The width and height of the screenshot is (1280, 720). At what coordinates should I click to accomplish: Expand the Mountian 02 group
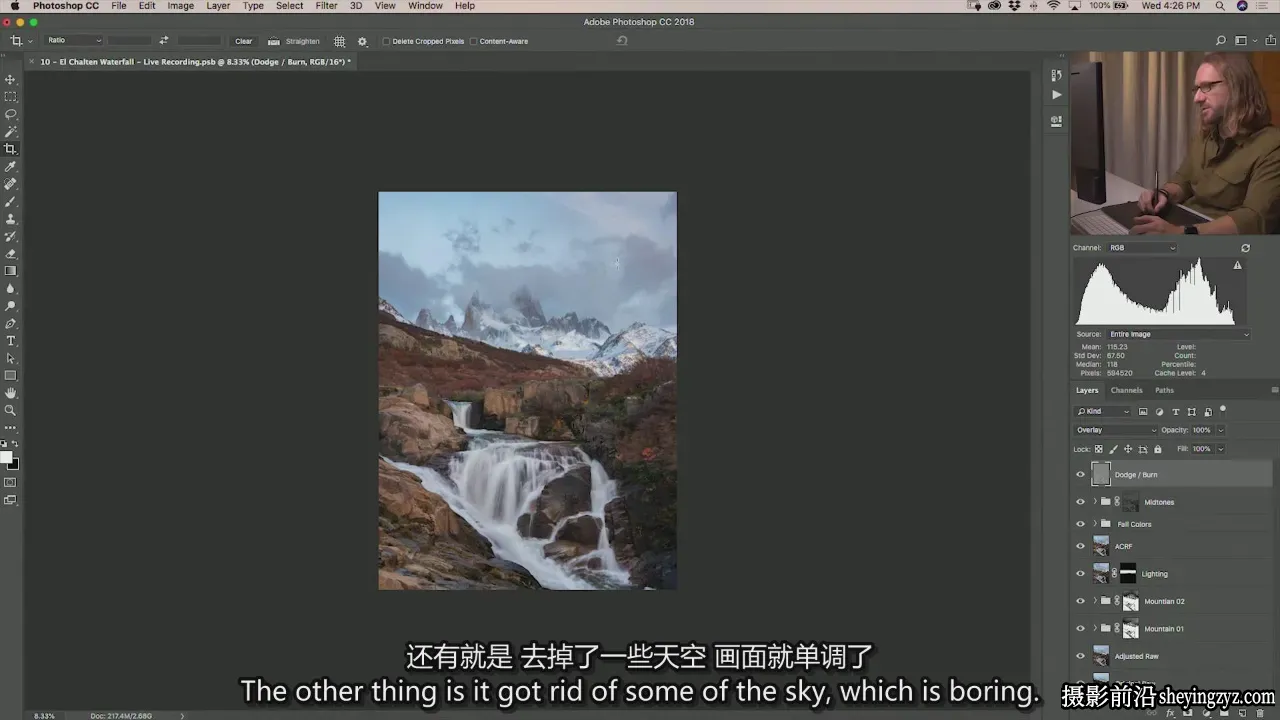[x=1095, y=601]
